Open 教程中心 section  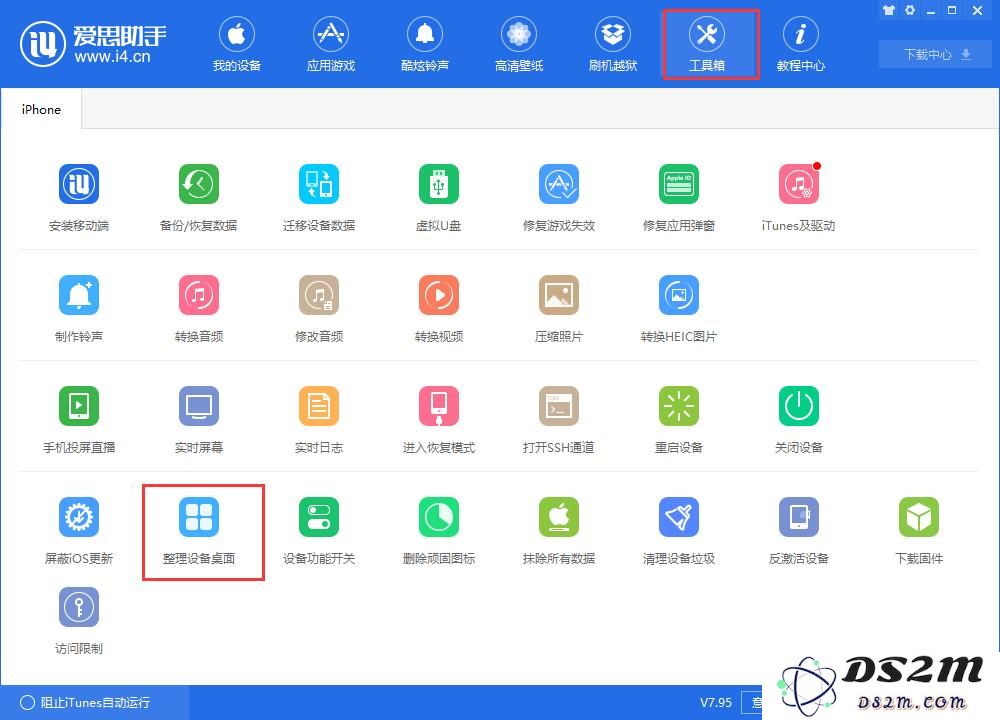(800, 43)
